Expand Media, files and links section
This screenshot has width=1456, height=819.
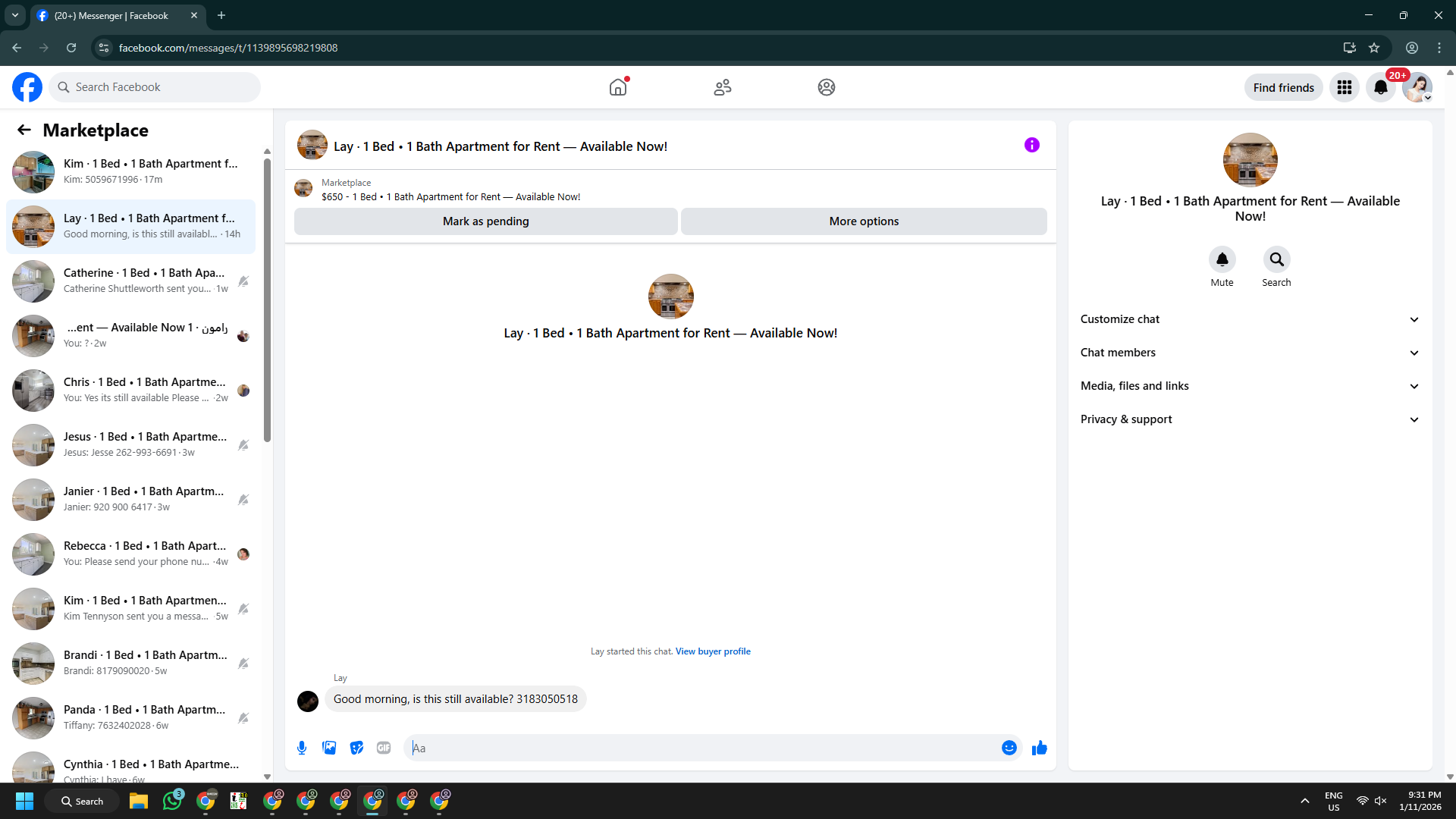click(x=1250, y=386)
